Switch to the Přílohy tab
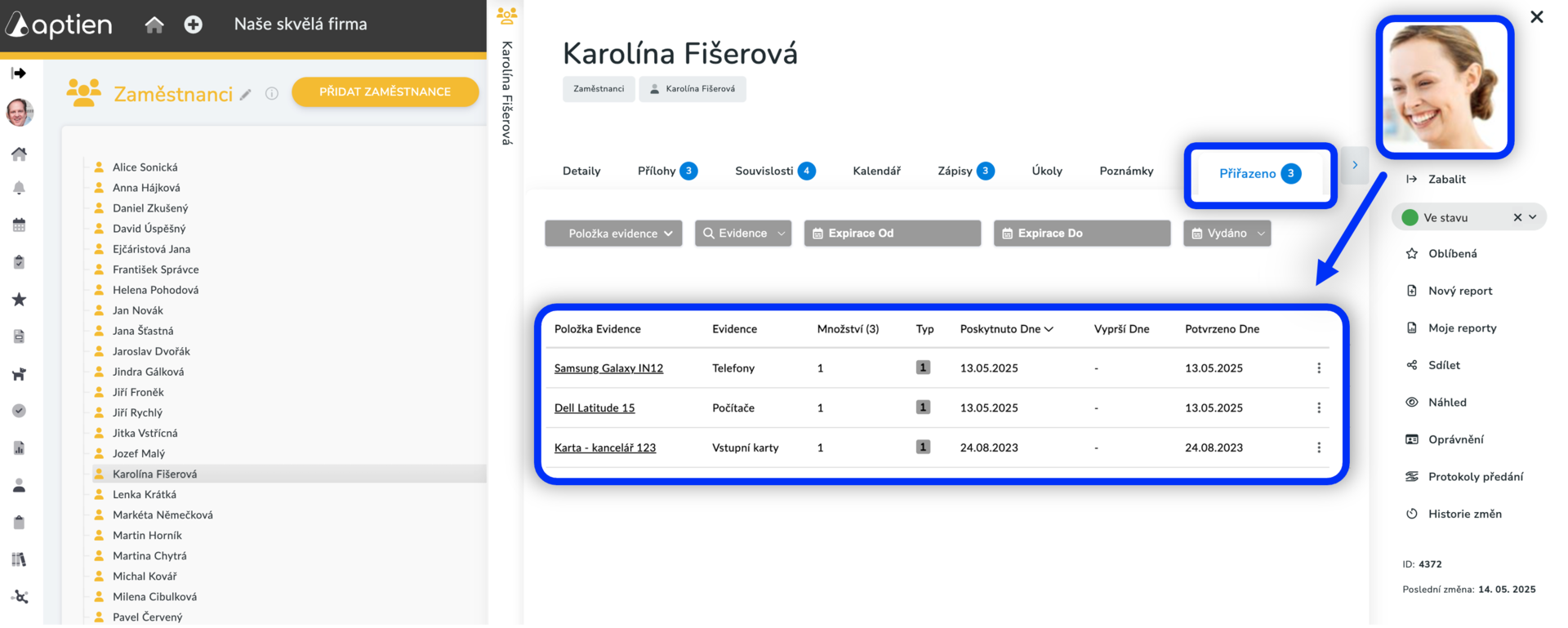 click(667, 171)
